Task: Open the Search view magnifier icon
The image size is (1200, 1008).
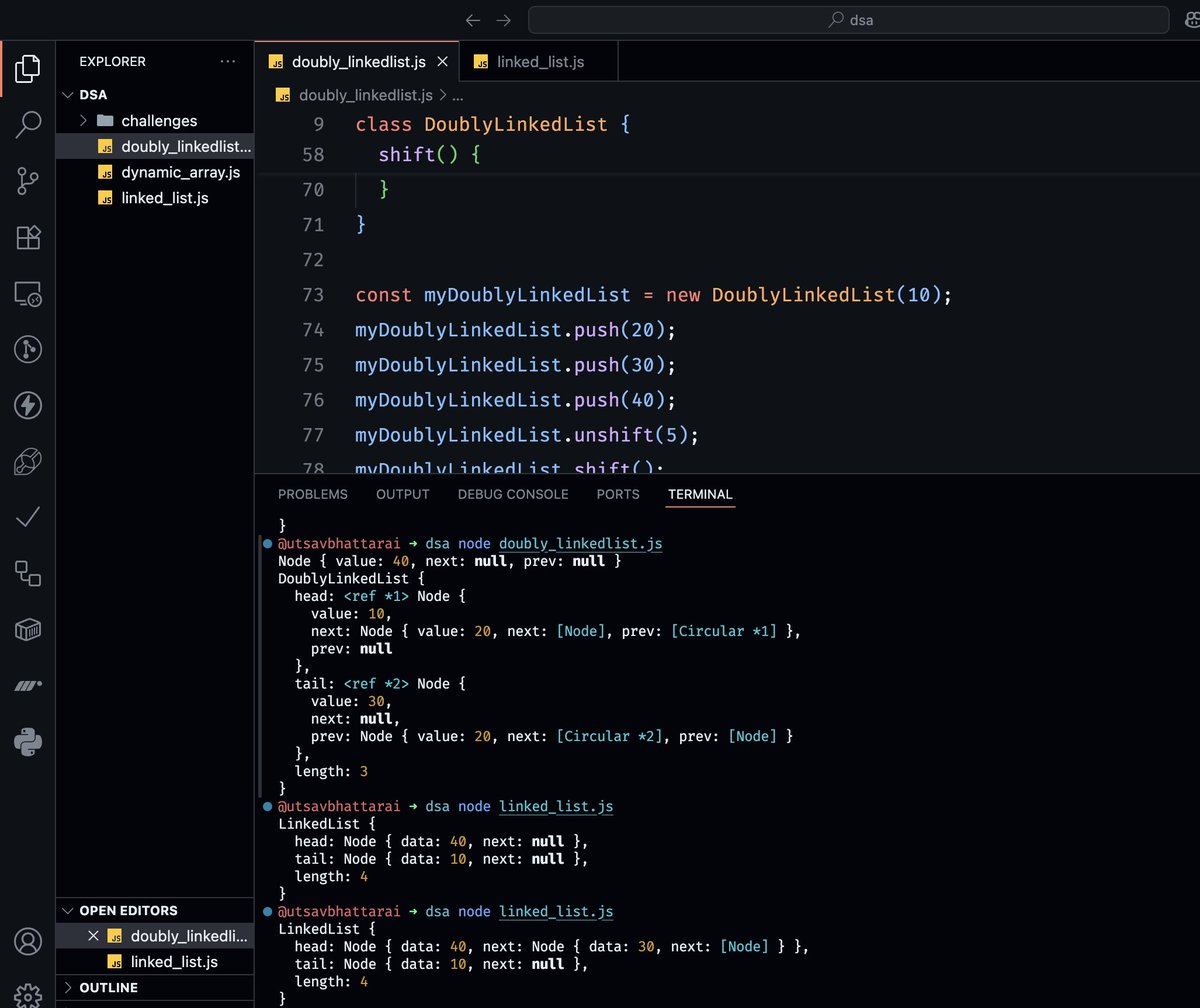Action: [x=28, y=124]
